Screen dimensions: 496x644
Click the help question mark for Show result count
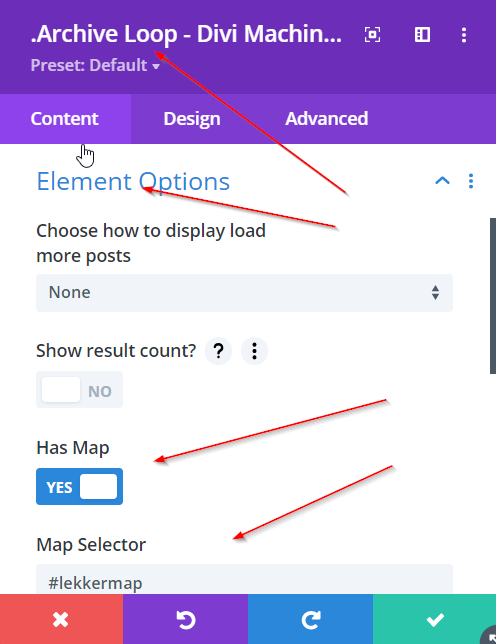pyautogui.click(x=218, y=351)
